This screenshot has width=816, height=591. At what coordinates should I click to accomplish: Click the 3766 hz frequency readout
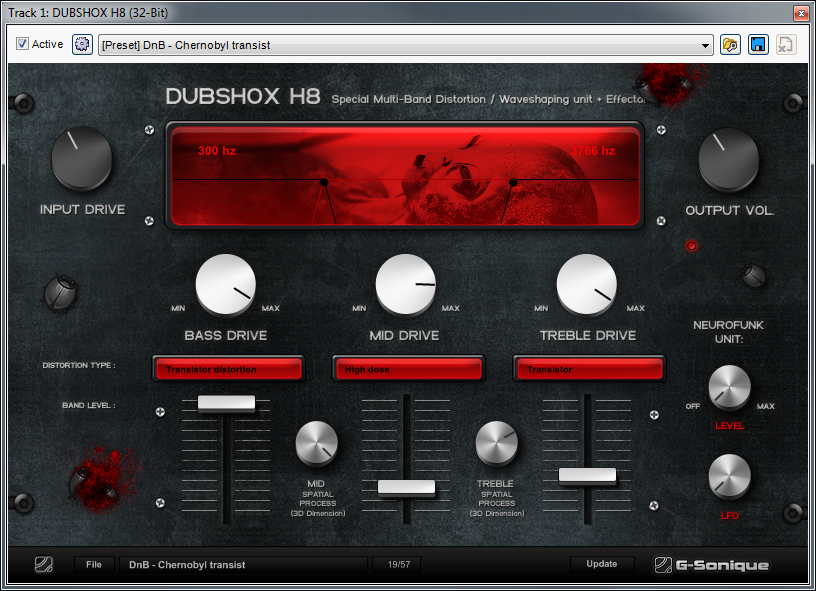pyautogui.click(x=593, y=151)
